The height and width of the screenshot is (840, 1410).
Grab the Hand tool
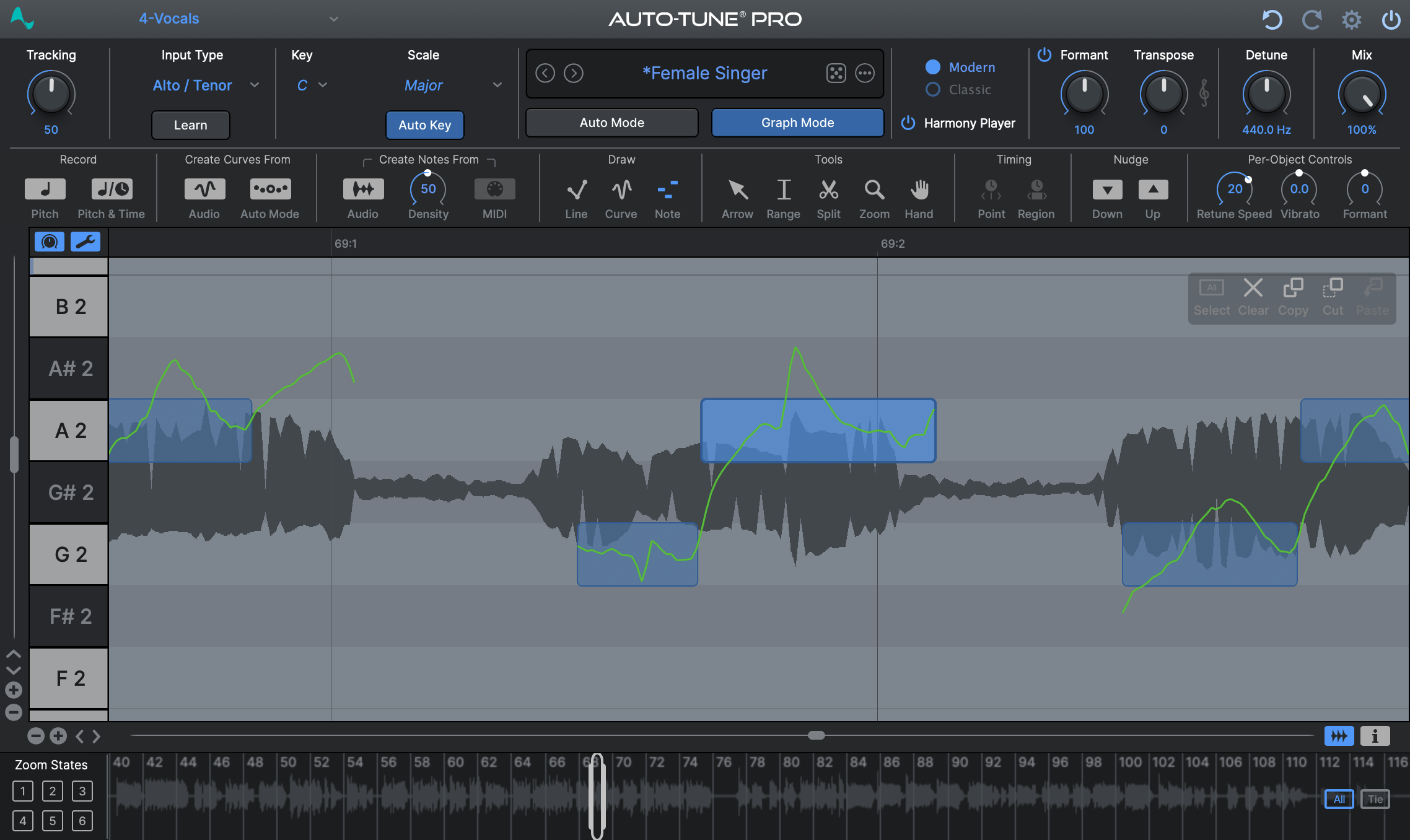(919, 190)
